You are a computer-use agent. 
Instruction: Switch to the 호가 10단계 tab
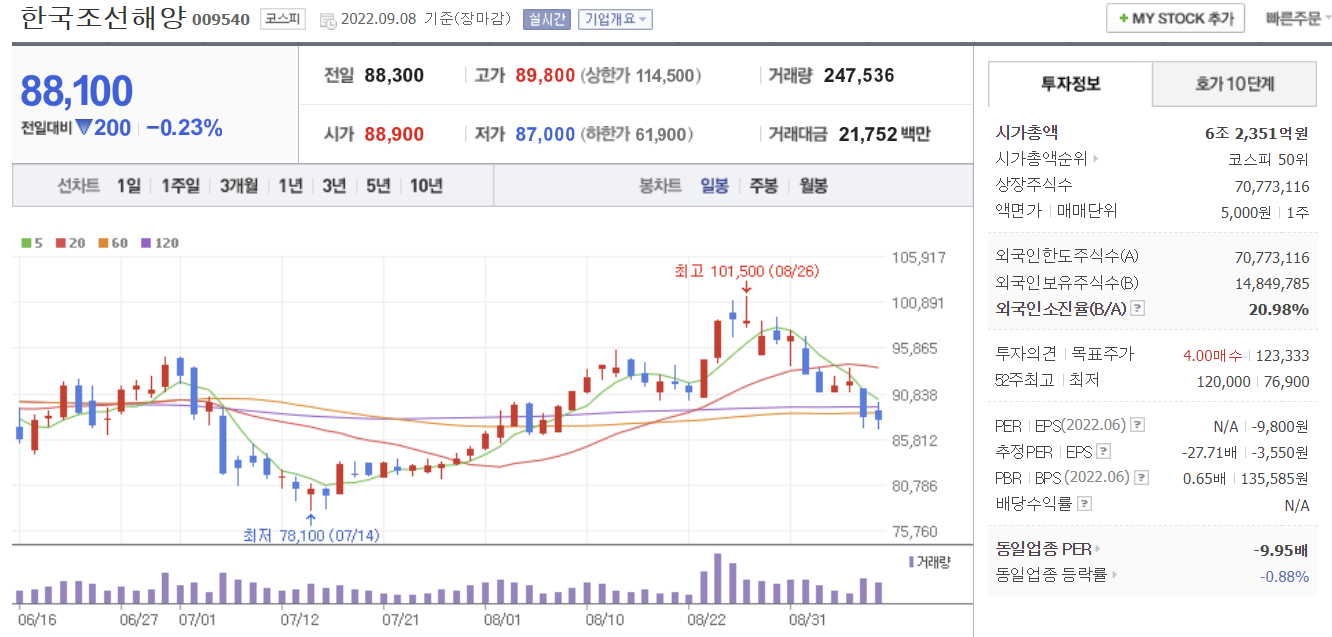[1234, 85]
